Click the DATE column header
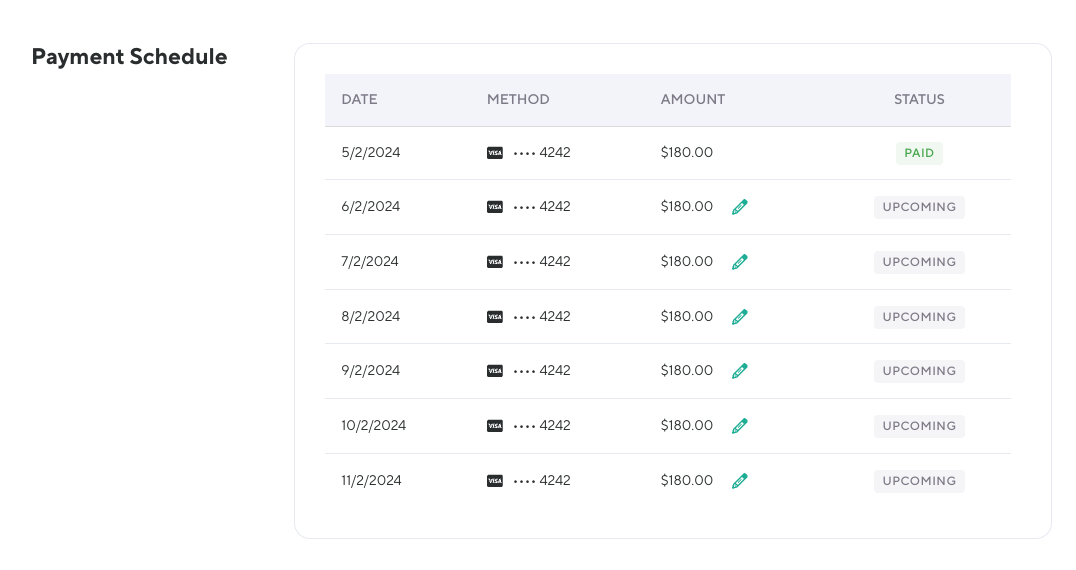The image size is (1076, 570). pyautogui.click(x=359, y=100)
